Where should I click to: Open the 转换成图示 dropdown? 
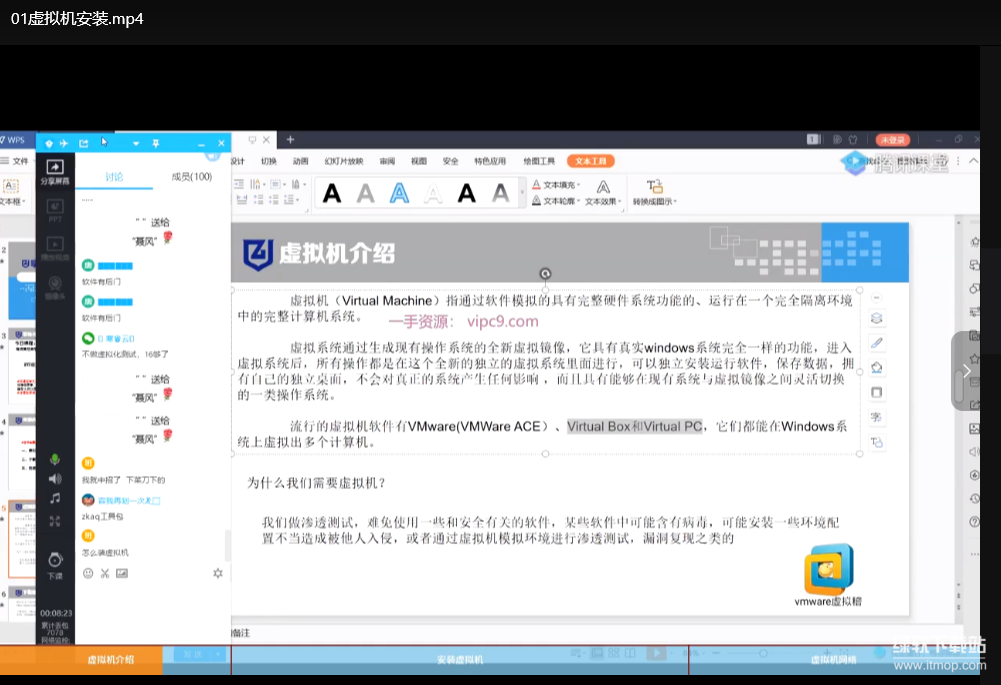(654, 193)
